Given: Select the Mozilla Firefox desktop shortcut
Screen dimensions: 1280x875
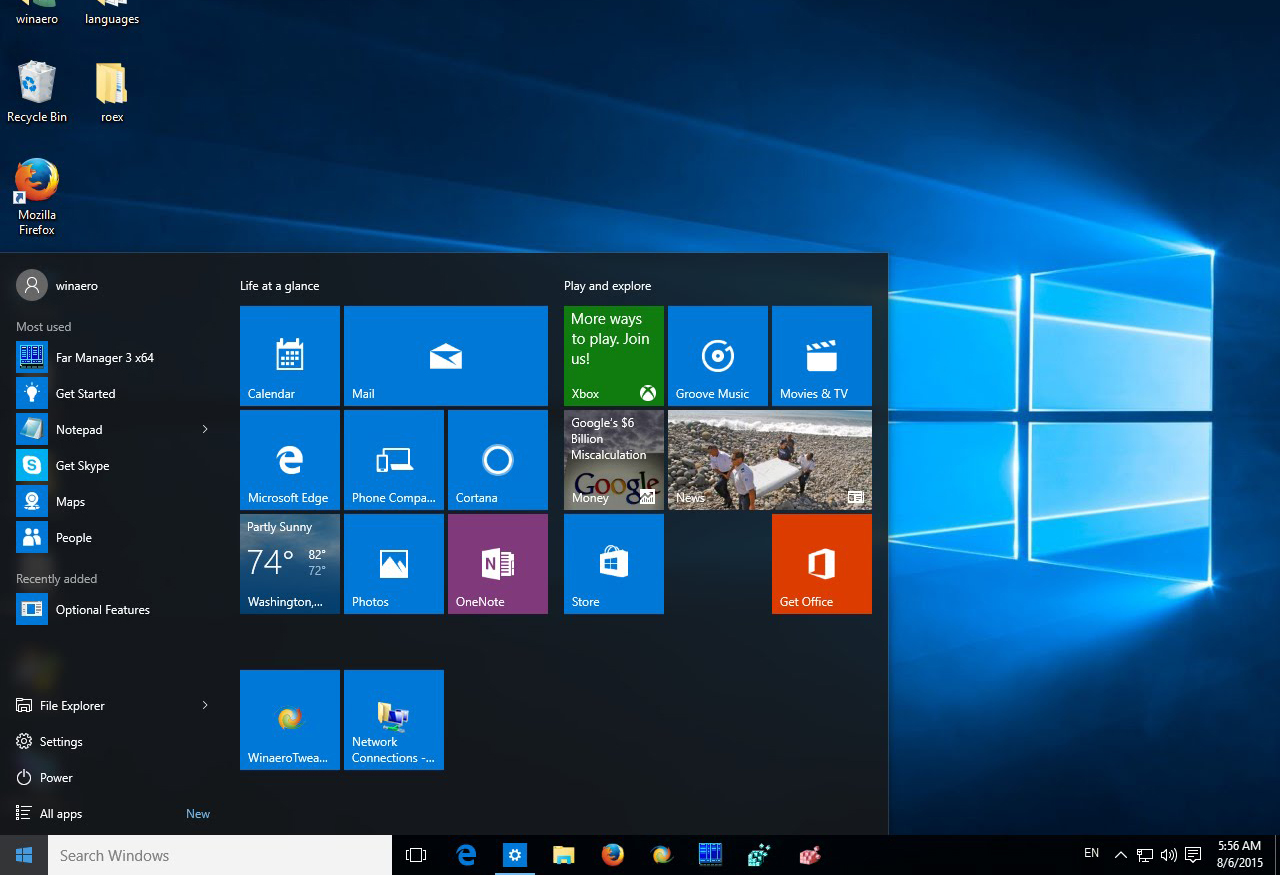Looking at the screenshot, I should (x=37, y=197).
